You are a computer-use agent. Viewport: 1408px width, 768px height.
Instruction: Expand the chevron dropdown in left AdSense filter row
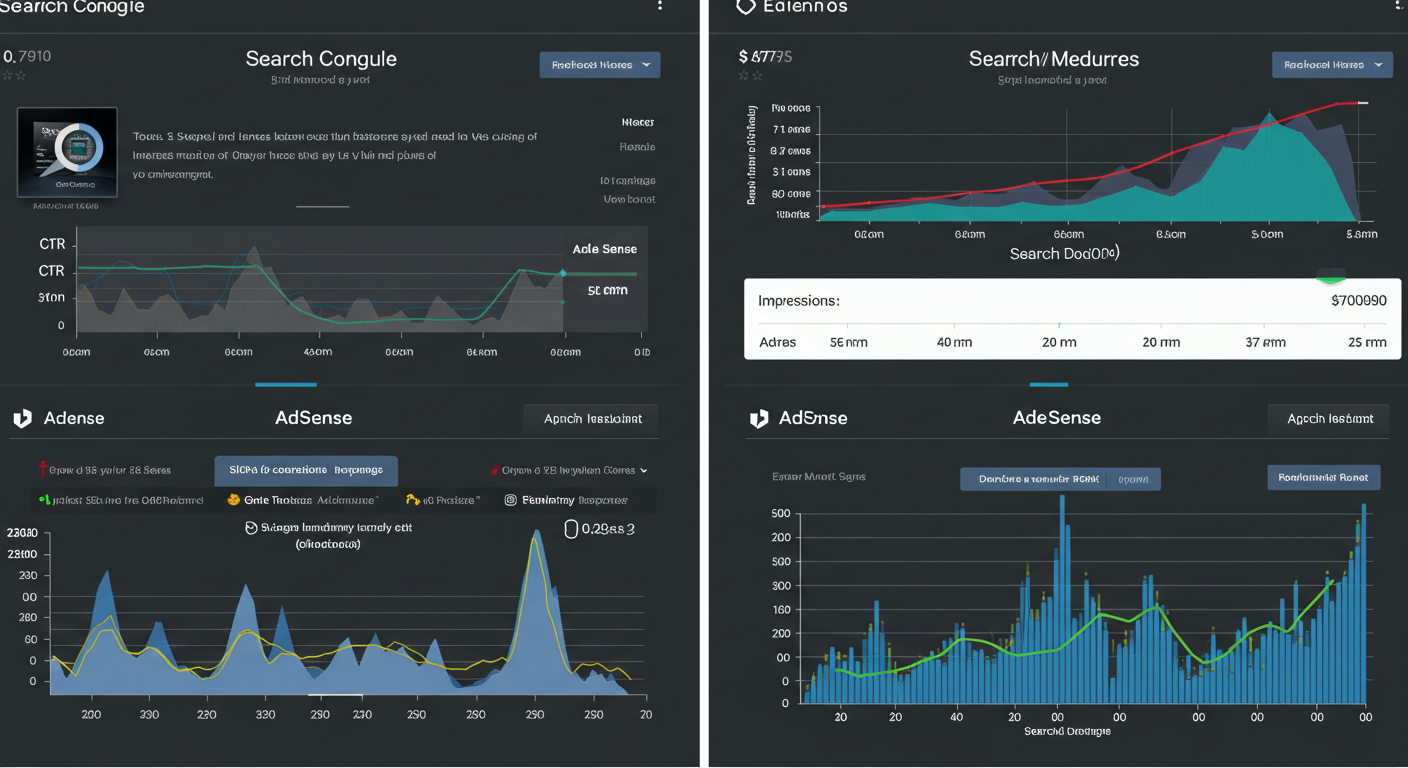coord(643,470)
